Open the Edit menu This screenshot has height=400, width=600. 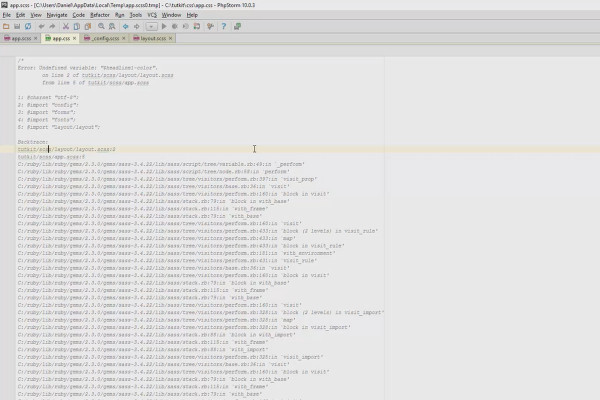point(20,15)
